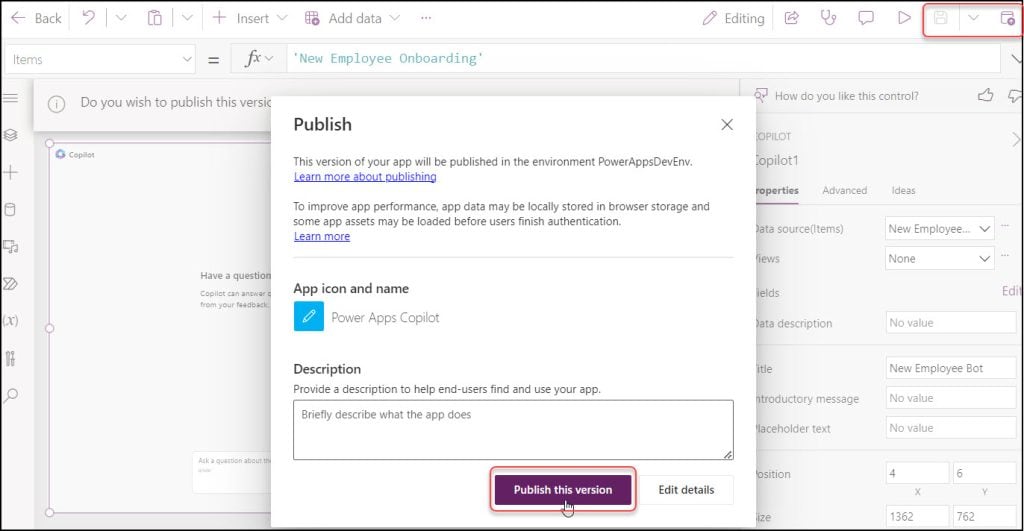The height and width of the screenshot is (531, 1024).
Task: Click the Back arrow button
Action: [x=37, y=18]
